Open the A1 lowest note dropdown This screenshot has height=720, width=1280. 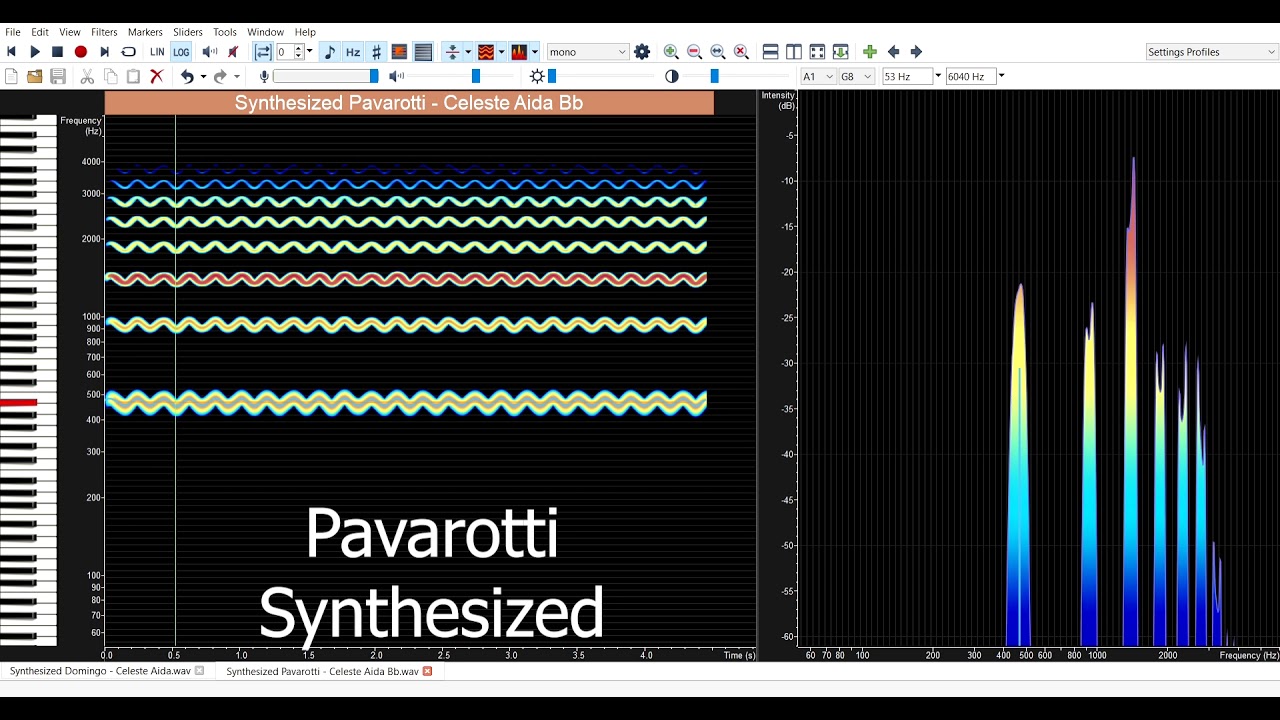(818, 76)
